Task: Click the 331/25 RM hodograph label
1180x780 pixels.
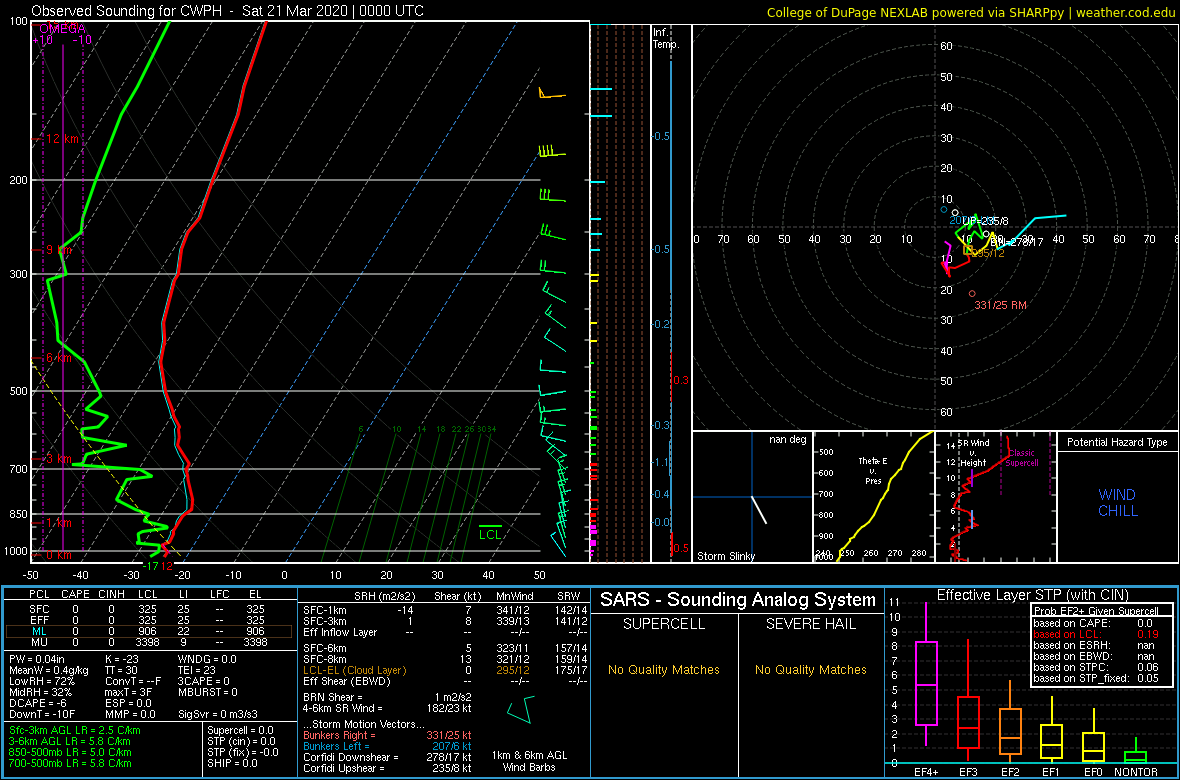Action: 999,305
